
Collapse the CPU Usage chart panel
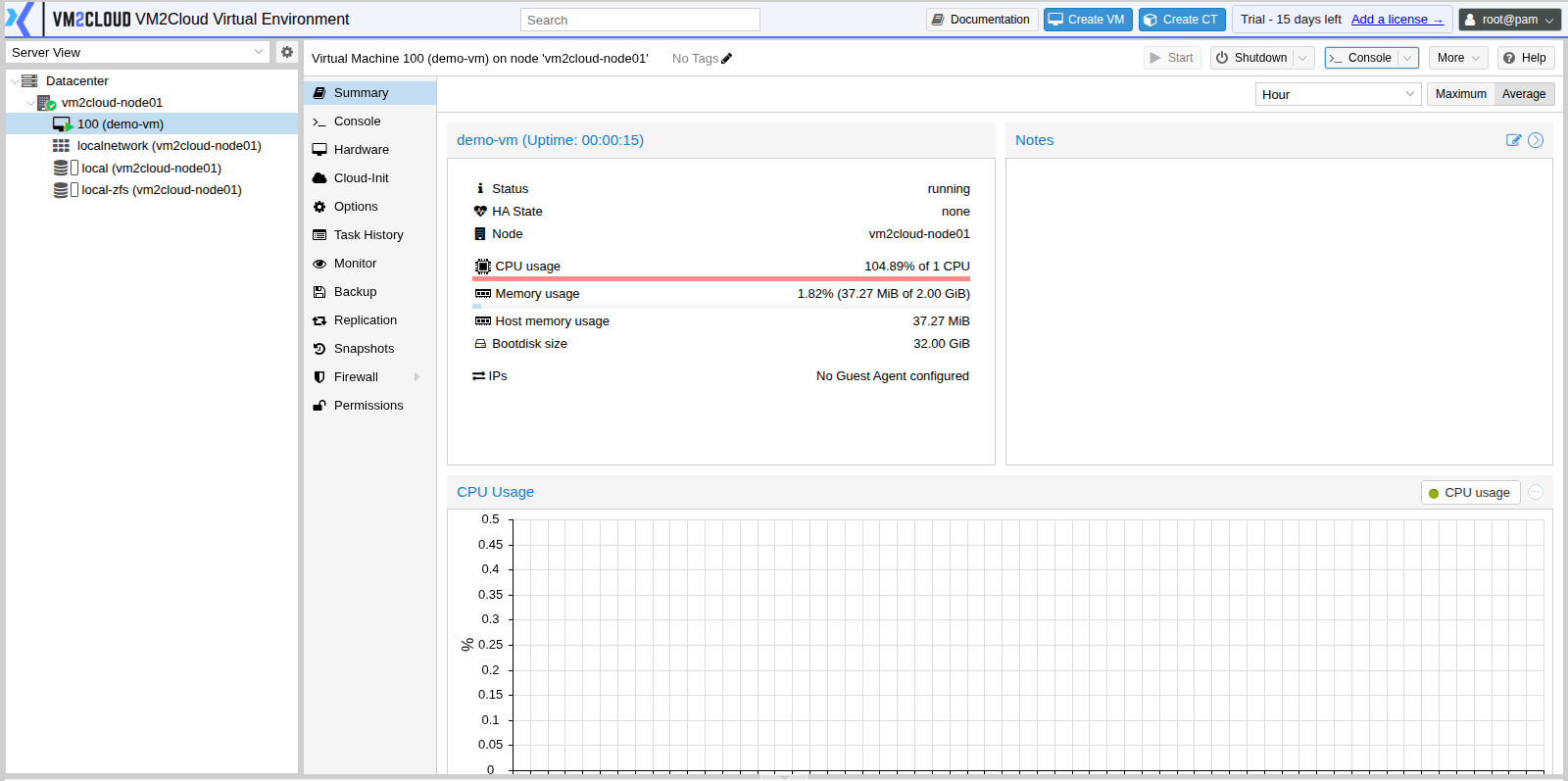[1536, 492]
